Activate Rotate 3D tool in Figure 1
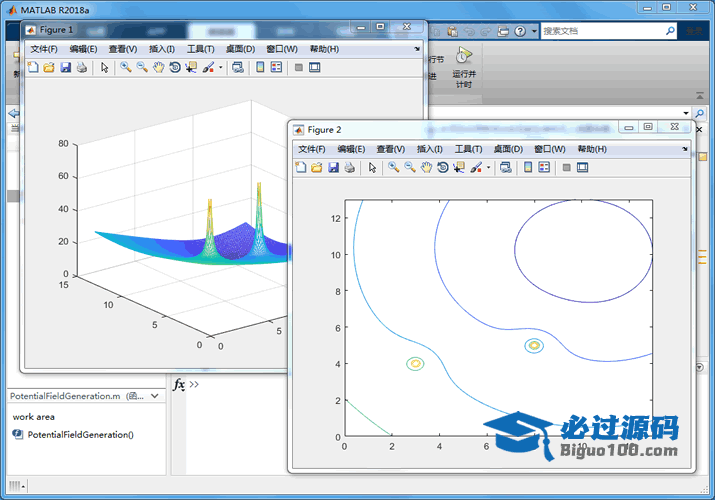Screen dimensions: 715x500 click(x=175, y=67)
